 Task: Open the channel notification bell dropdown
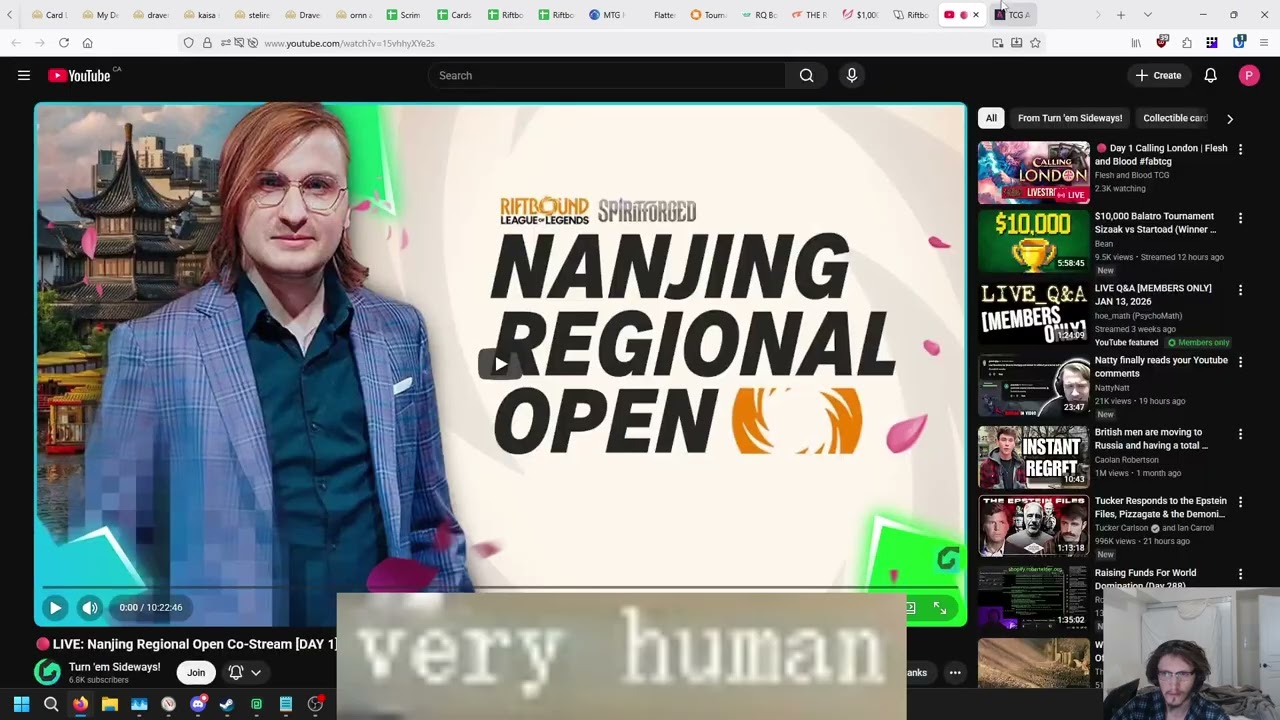245,672
